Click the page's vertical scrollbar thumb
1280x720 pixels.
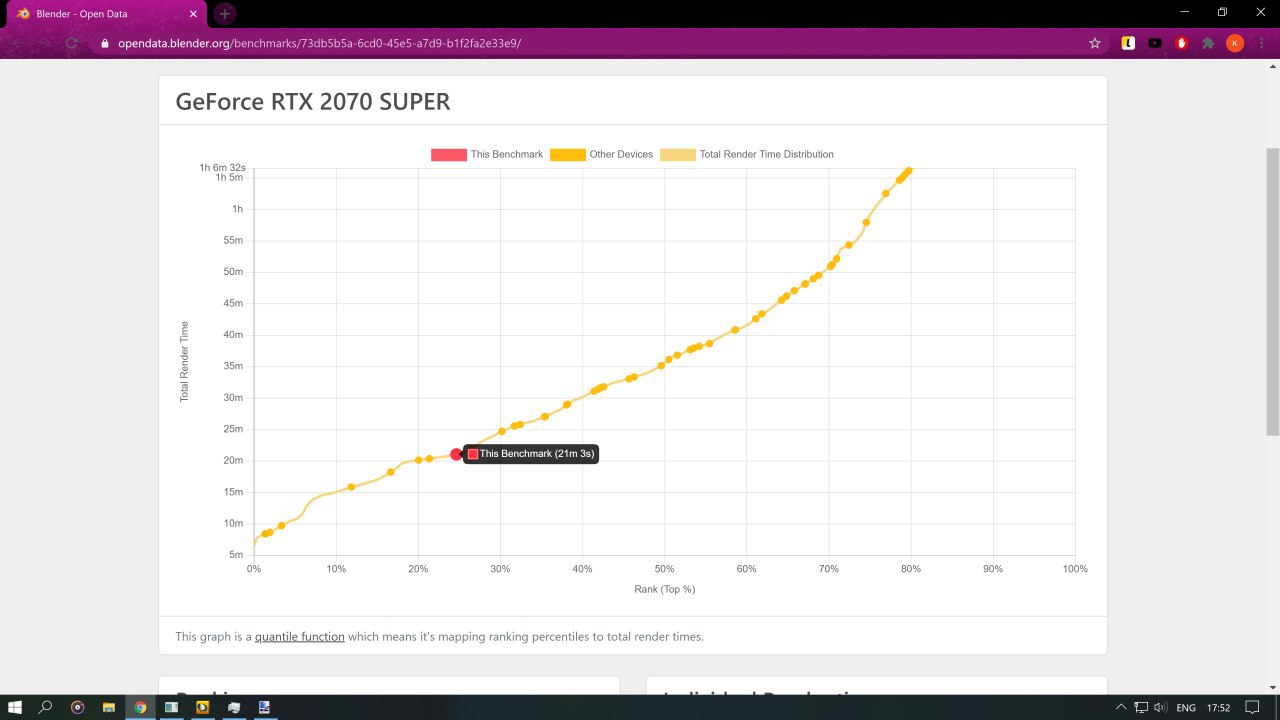[x=1272, y=292]
